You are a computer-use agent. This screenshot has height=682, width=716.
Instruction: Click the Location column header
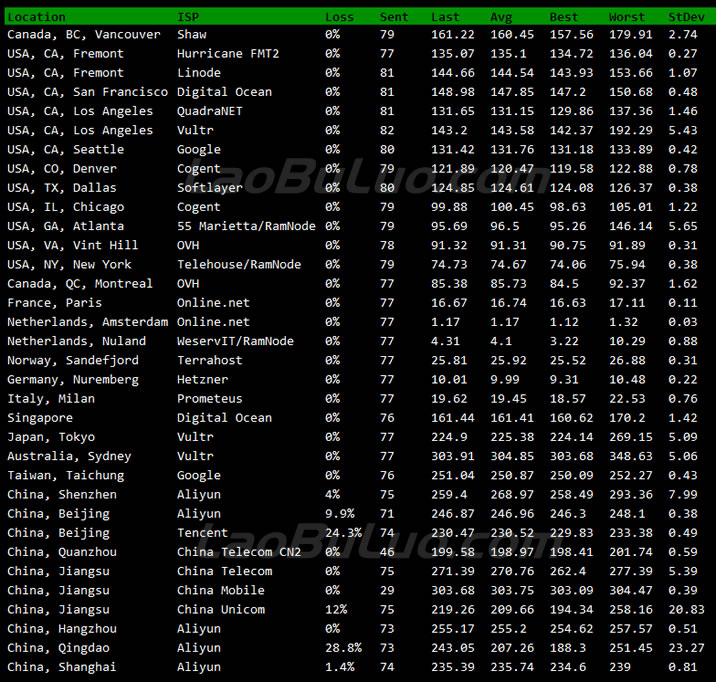pyautogui.click(x=37, y=17)
